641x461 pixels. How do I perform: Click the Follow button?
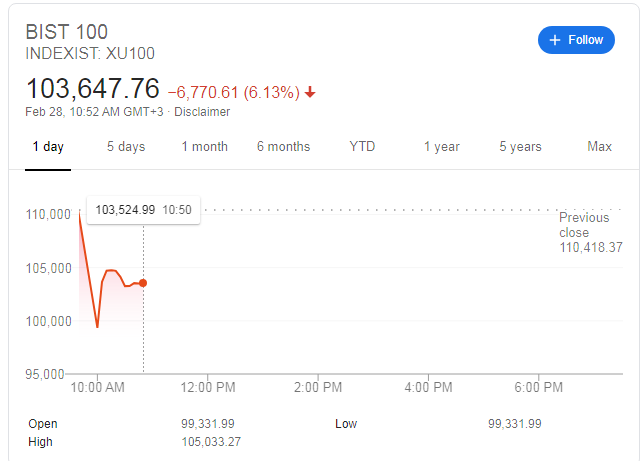(x=576, y=40)
